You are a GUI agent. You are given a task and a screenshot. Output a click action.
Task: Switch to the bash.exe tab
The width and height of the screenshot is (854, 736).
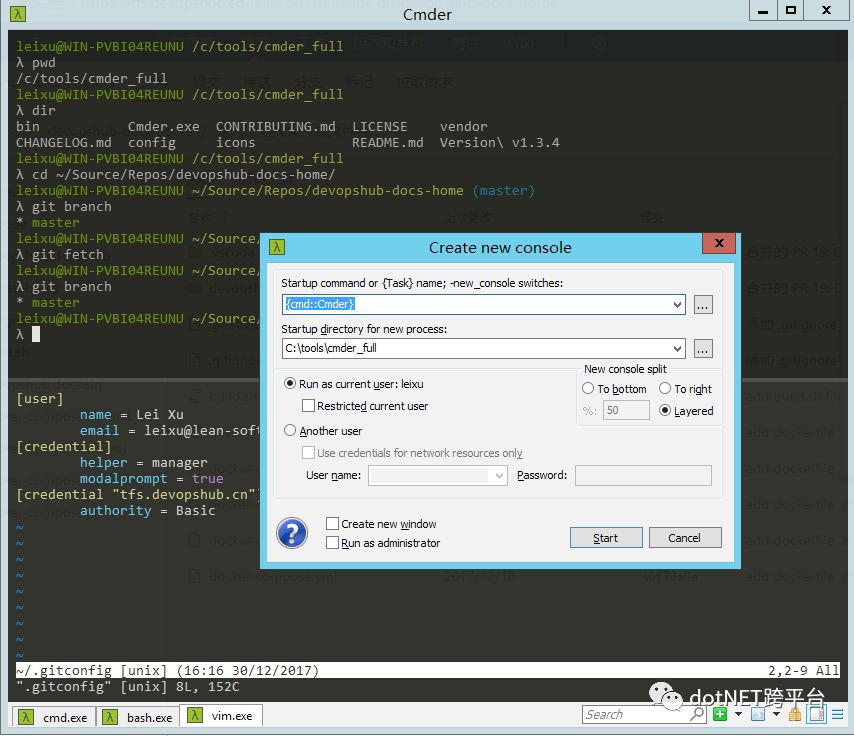(x=138, y=717)
